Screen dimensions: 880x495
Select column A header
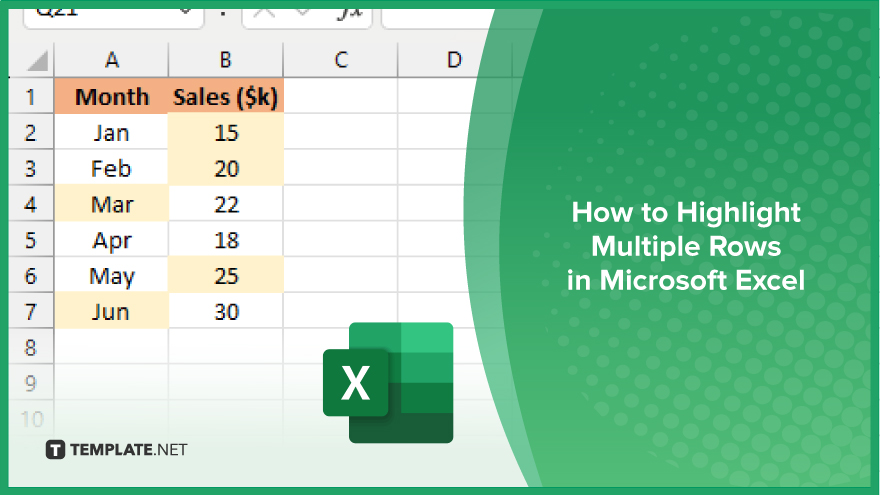112,59
